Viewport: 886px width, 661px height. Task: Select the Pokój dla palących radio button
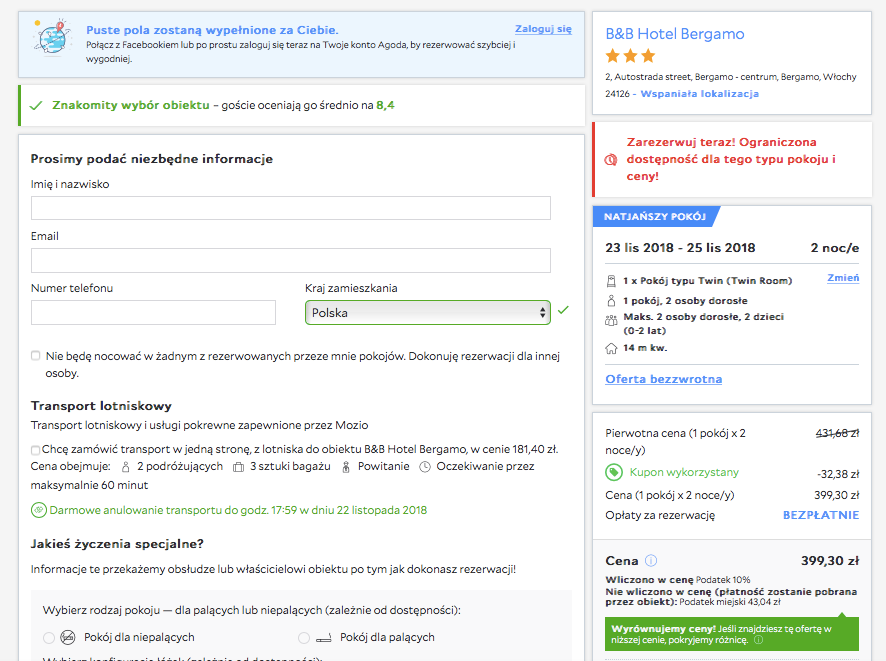[304, 638]
